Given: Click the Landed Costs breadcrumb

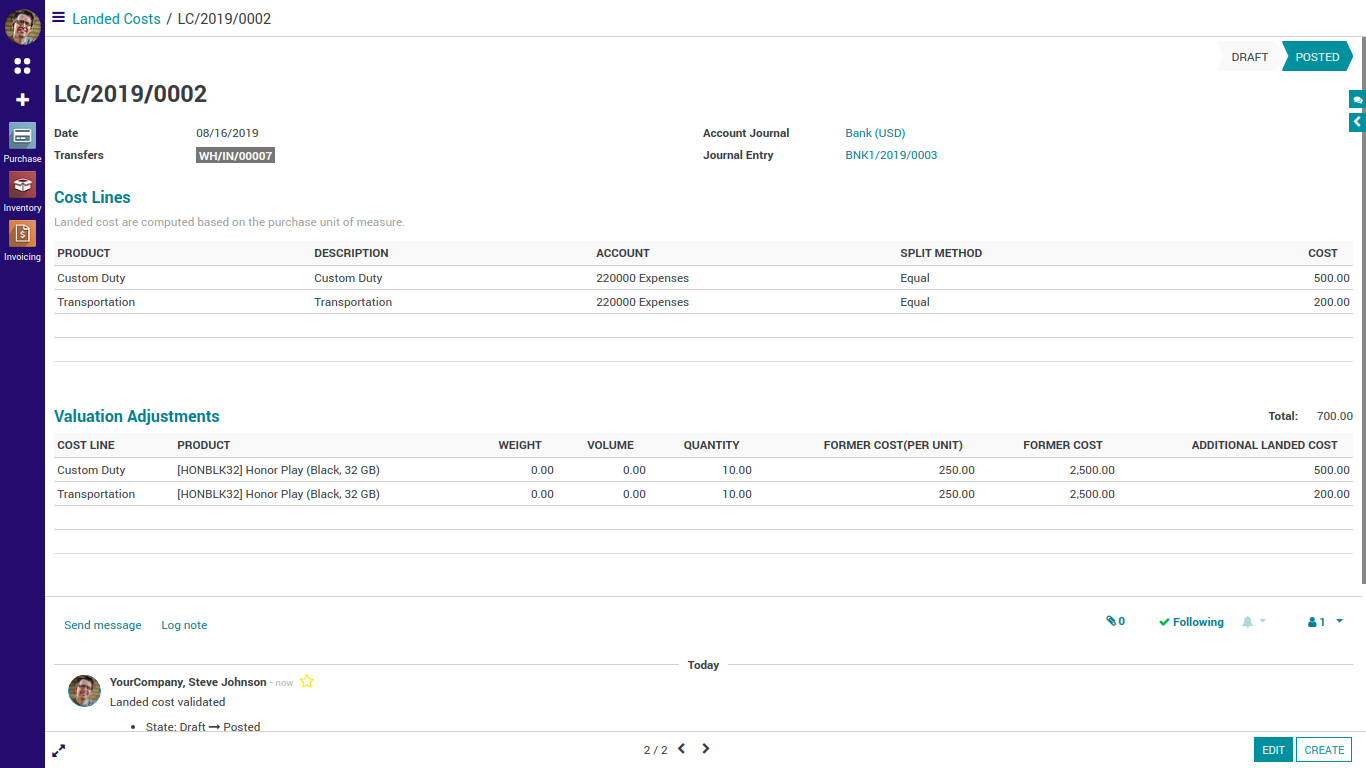Looking at the screenshot, I should coord(116,19).
